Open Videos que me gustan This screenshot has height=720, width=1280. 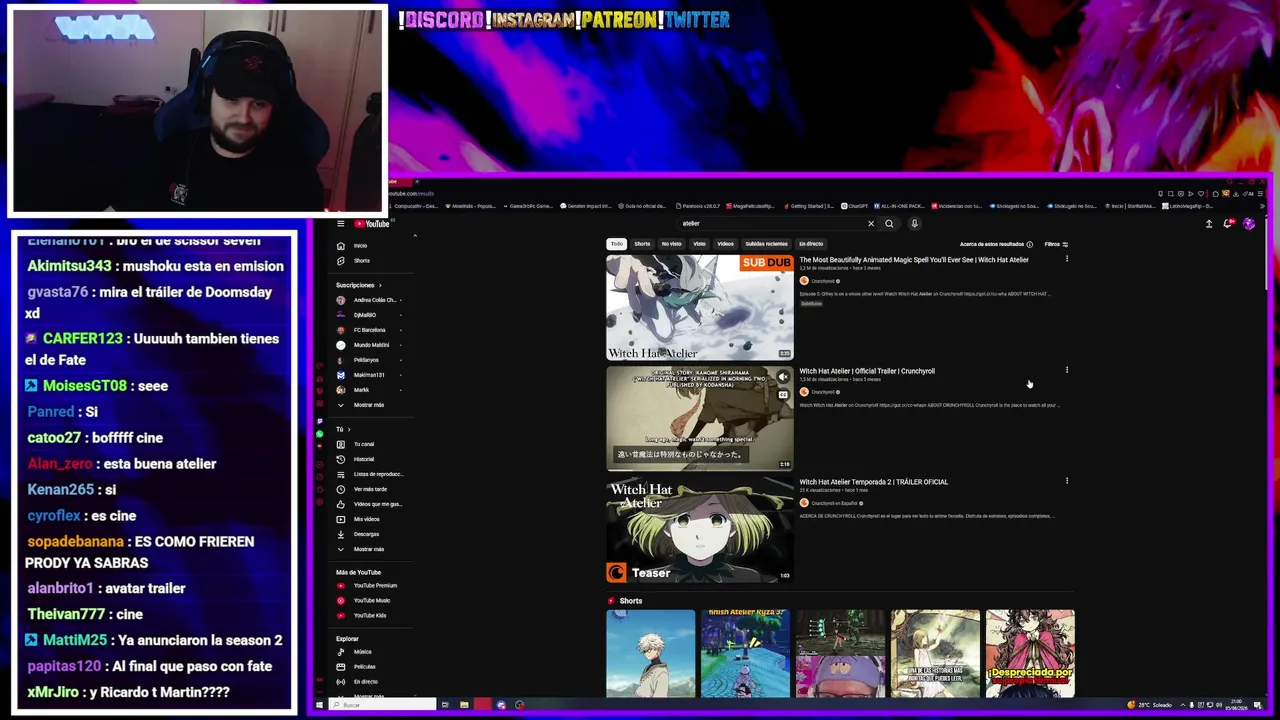coord(369,504)
